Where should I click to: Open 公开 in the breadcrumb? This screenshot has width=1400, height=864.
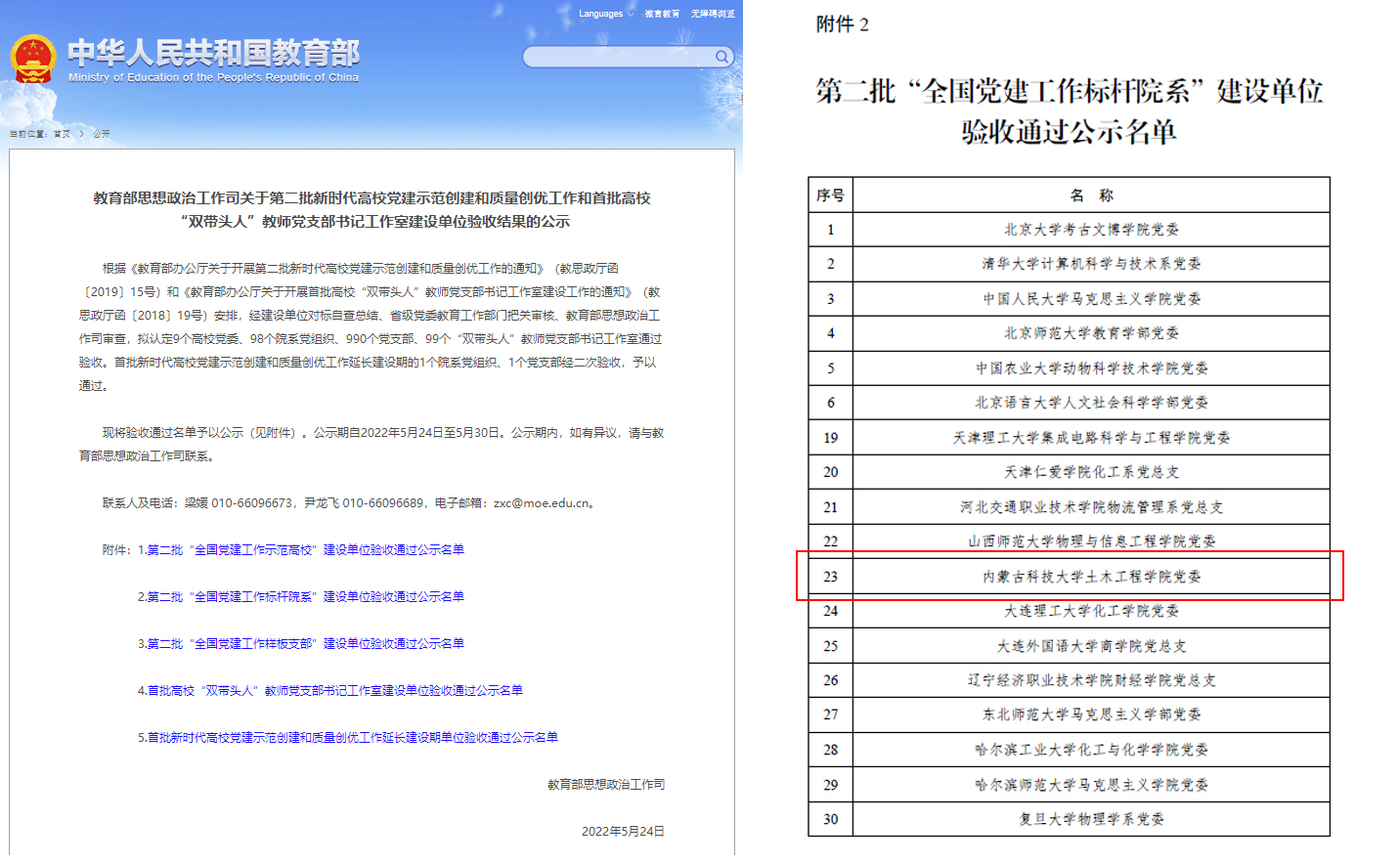(x=102, y=134)
